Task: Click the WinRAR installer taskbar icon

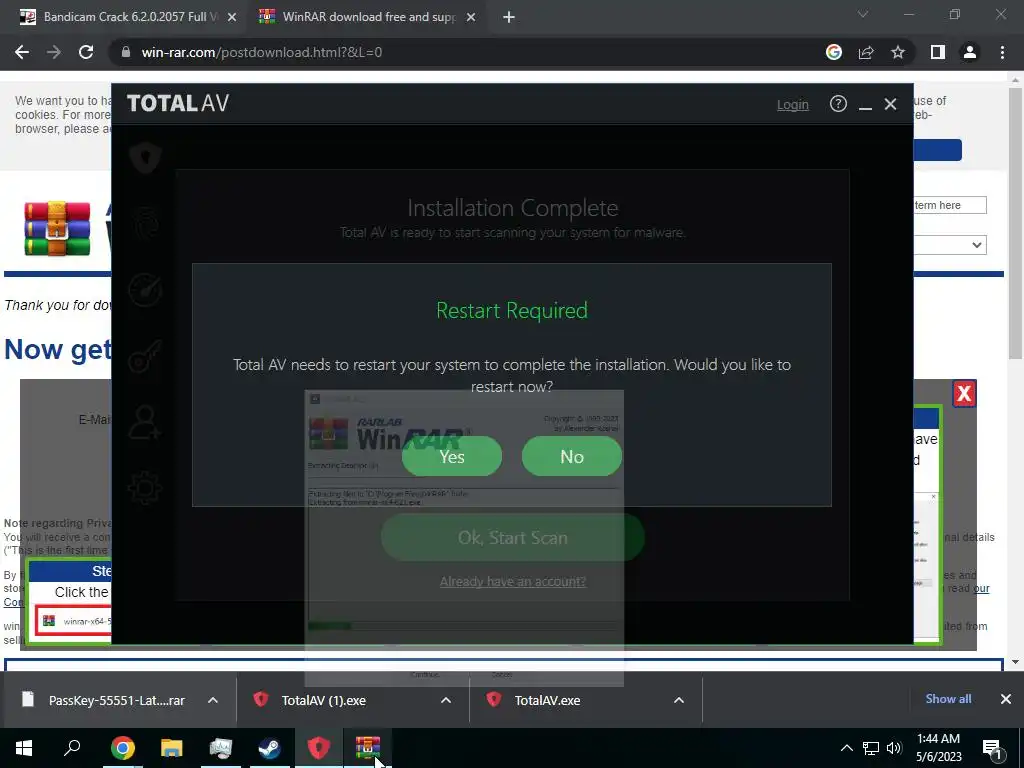Action: (368, 748)
